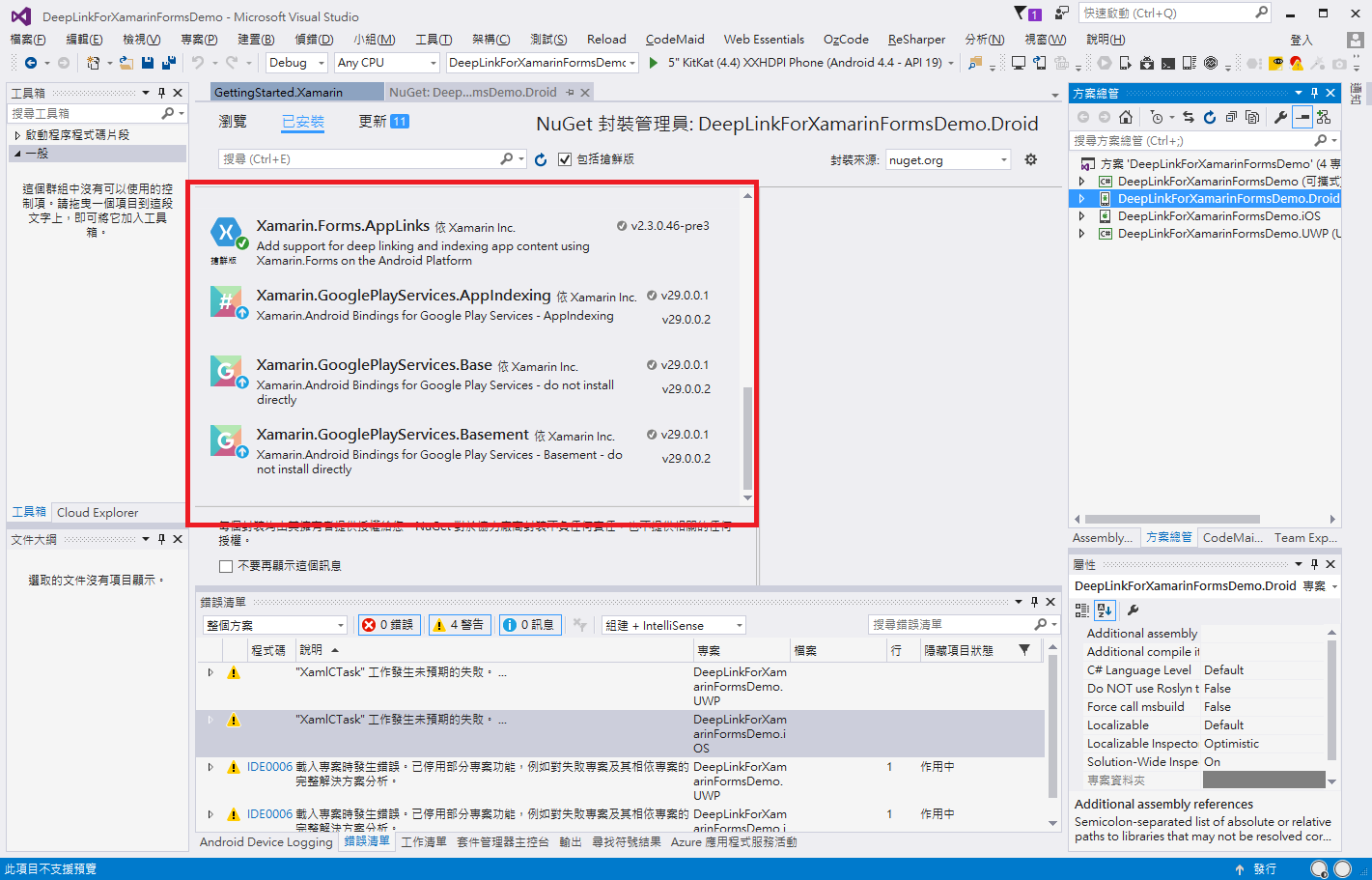Open the Package Manager Console tab

click(503, 842)
